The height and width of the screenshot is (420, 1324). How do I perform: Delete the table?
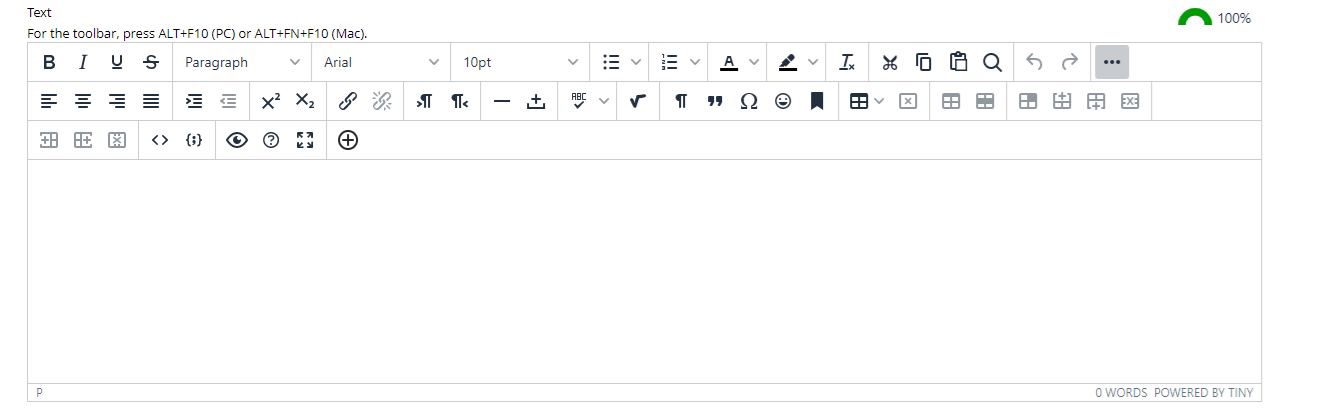tap(907, 101)
